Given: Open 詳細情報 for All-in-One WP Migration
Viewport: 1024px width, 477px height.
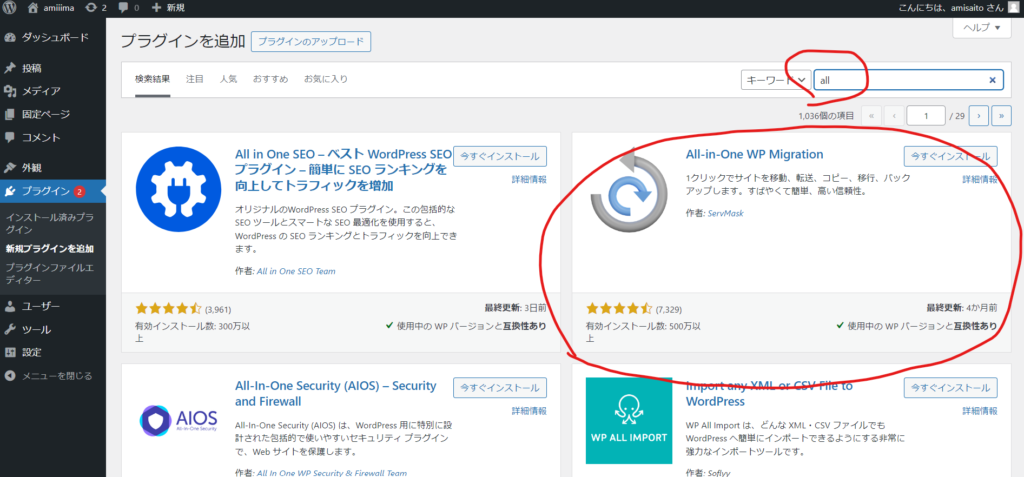Looking at the screenshot, I should (980, 179).
